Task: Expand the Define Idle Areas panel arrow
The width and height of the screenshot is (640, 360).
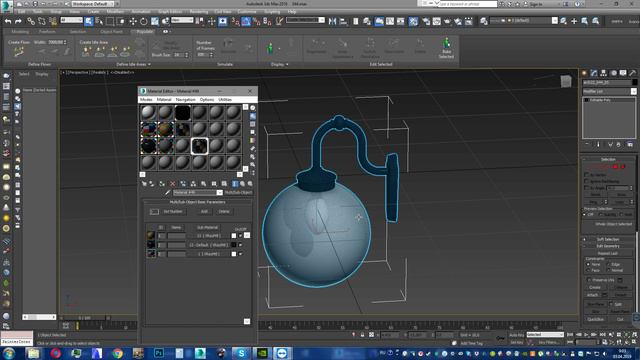Action: 149,64
